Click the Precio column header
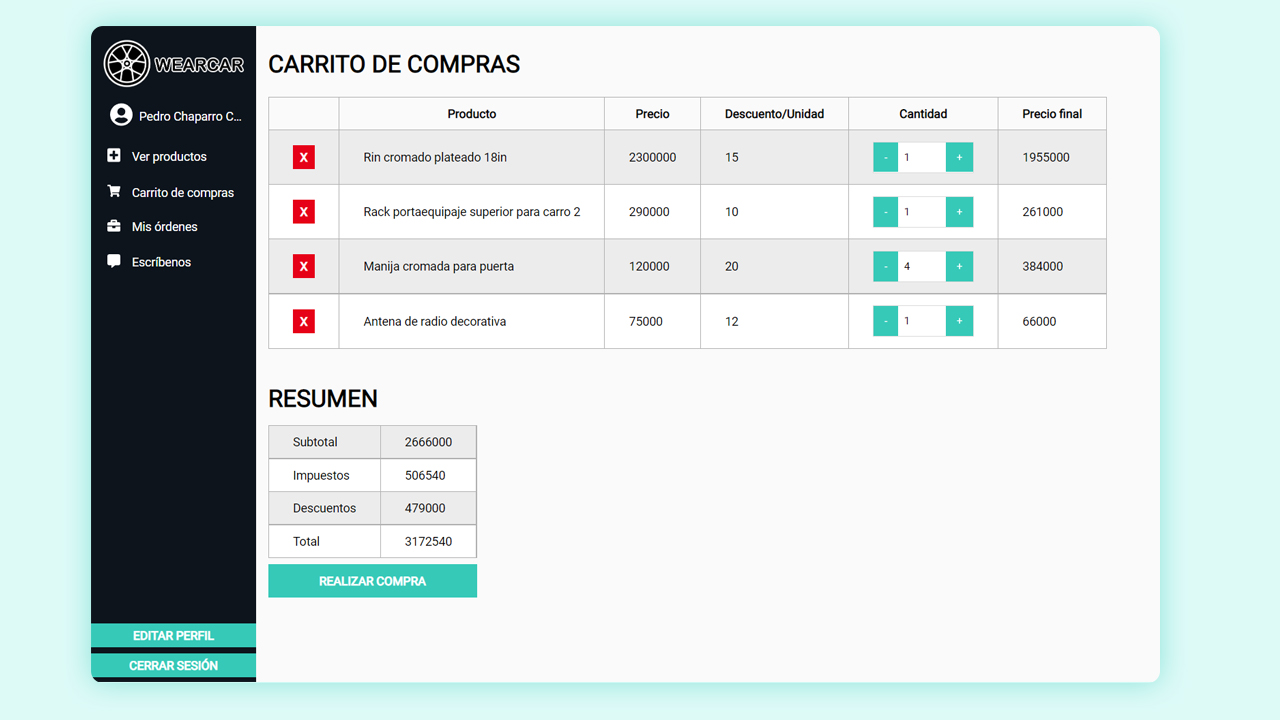Screen dimensions: 1280x720 point(652,114)
